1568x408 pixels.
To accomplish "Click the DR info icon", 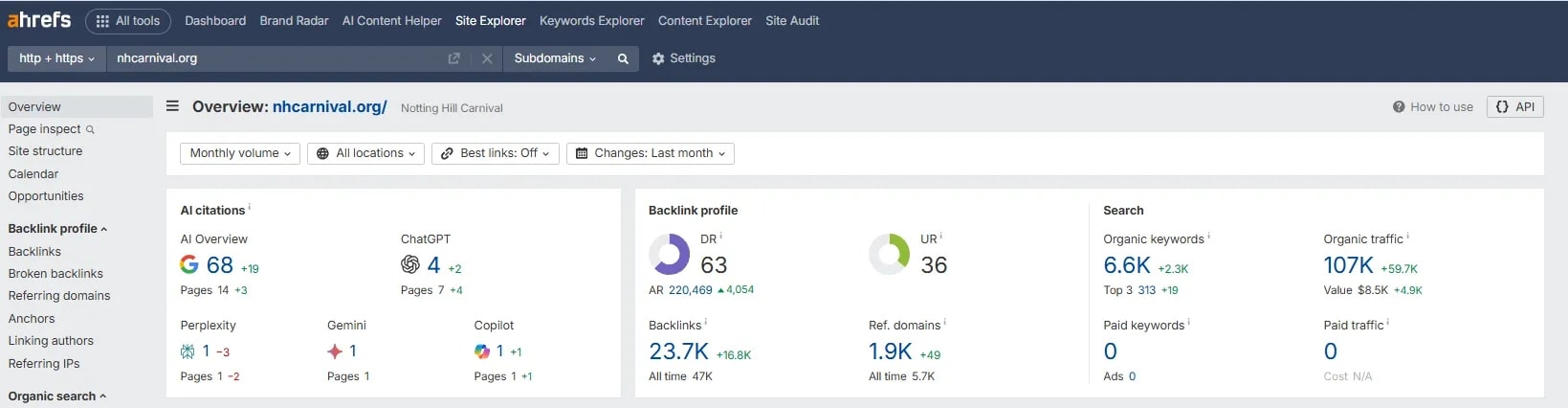I will coord(721,236).
